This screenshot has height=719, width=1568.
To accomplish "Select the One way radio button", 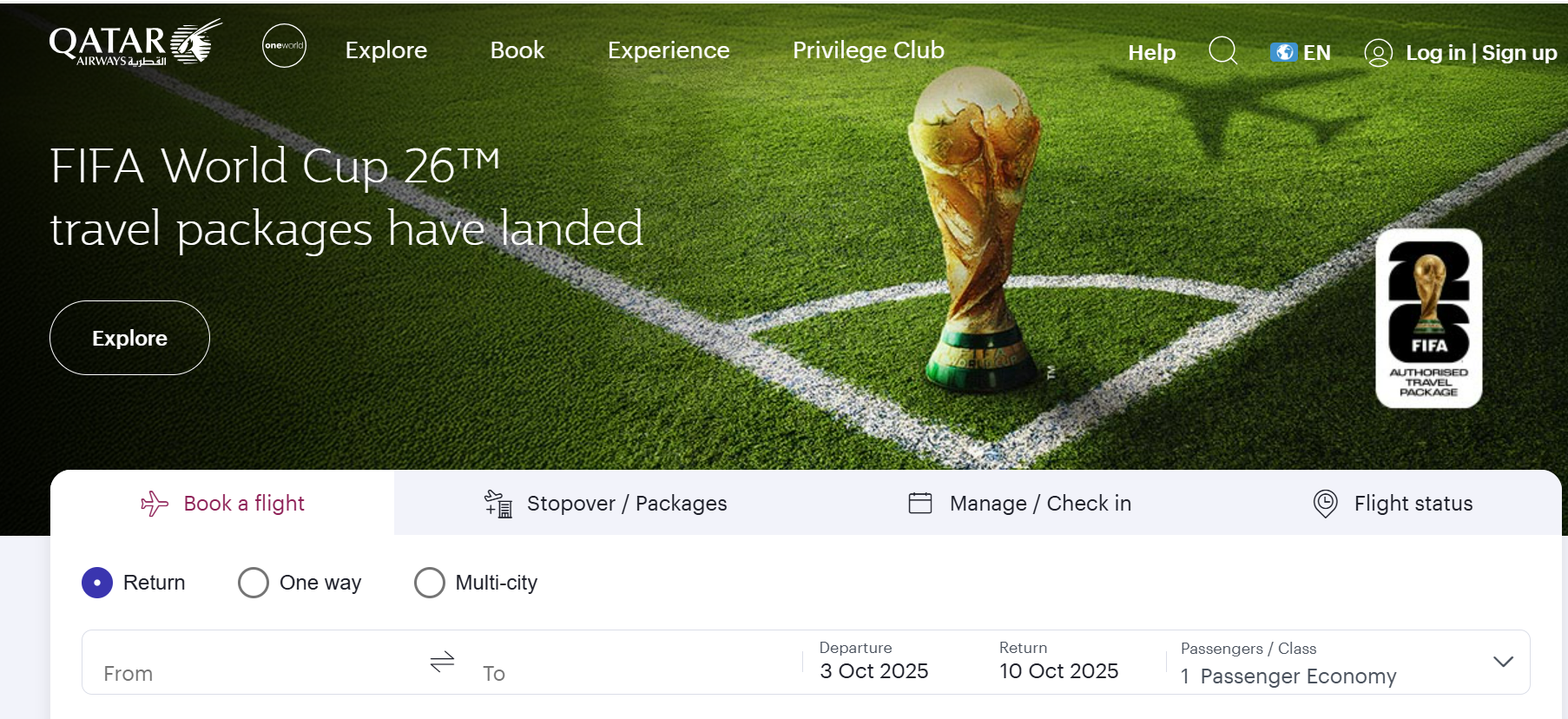I will tap(254, 583).
